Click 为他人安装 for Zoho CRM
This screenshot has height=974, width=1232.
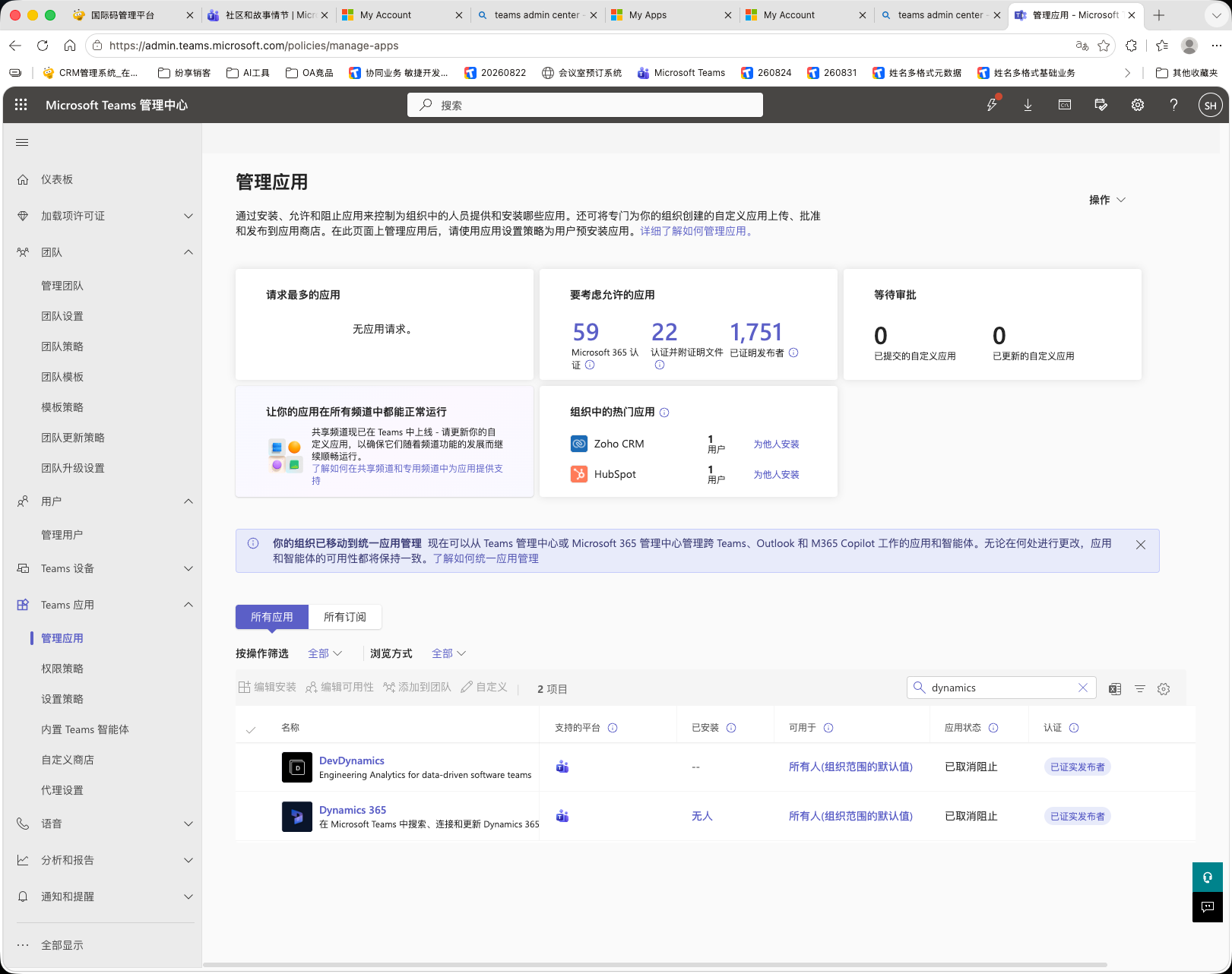pos(776,444)
